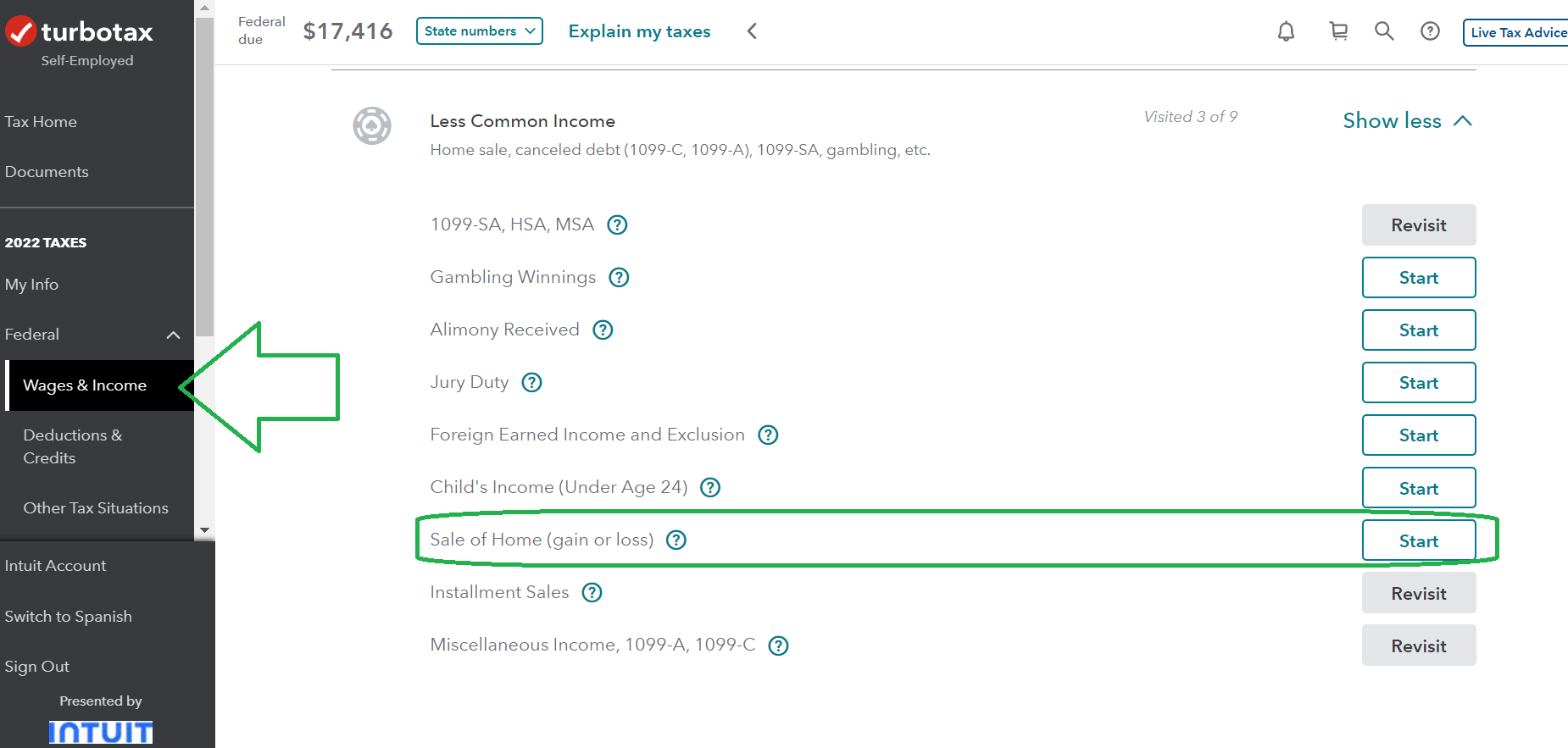This screenshot has width=1568, height=748.
Task: Click help icon beside Installment Sales
Action: [x=592, y=593]
